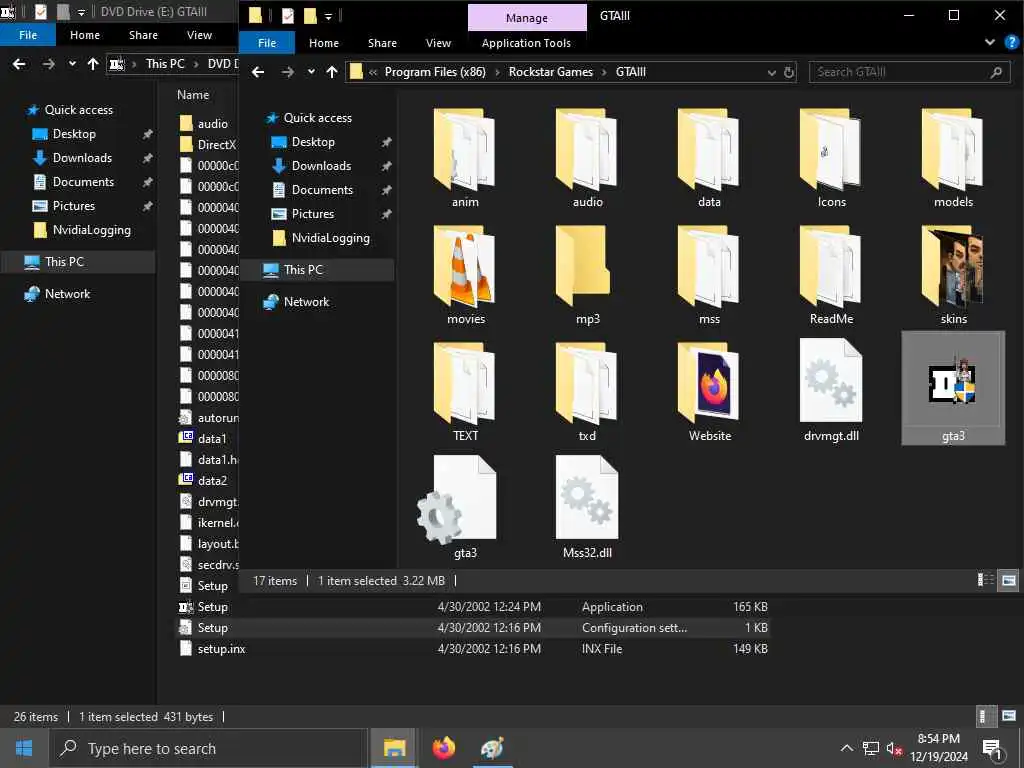Image resolution: width=1024 pixels, height=768 pixels.
Task: Open the Windows Start menu
Action: (x=24, y=748)
